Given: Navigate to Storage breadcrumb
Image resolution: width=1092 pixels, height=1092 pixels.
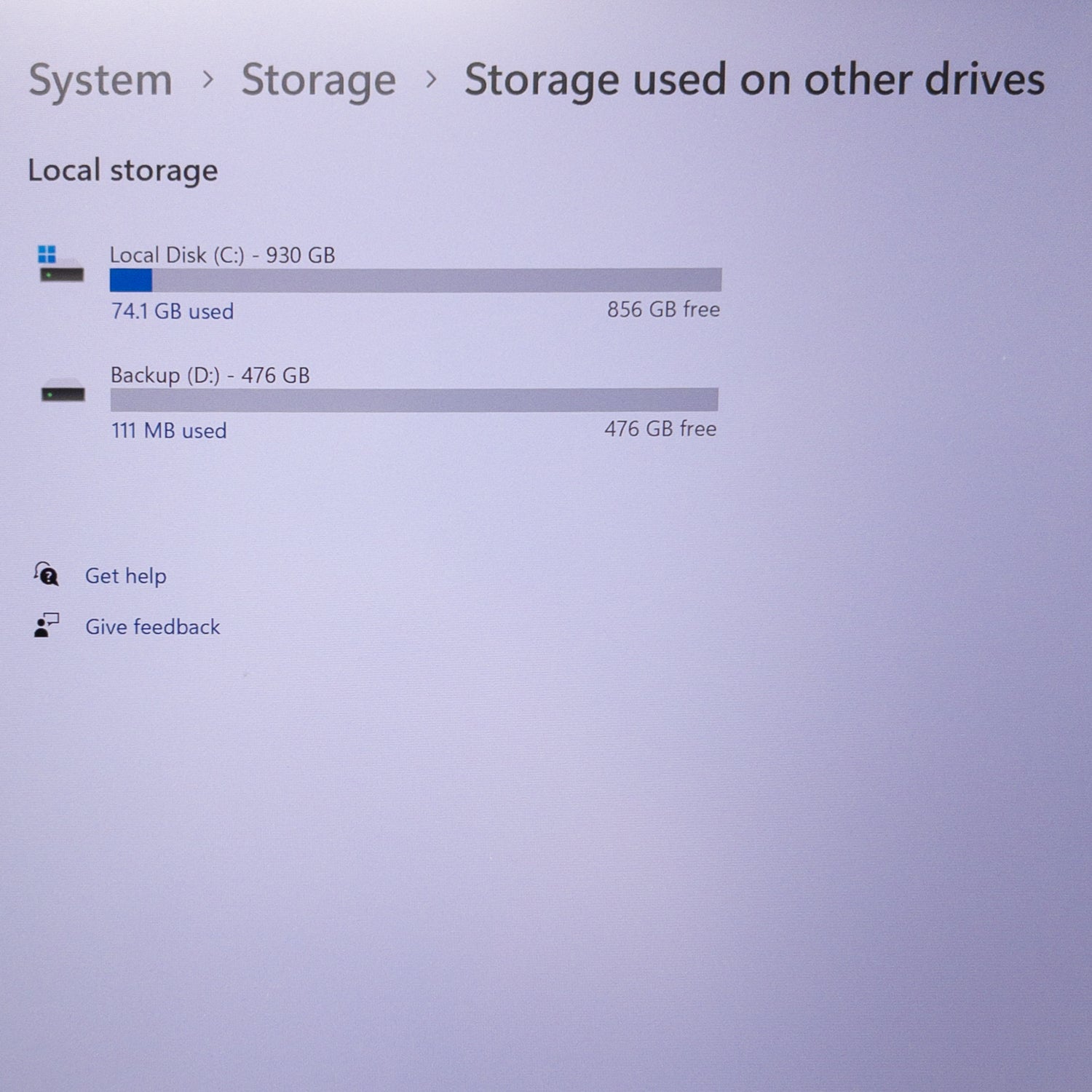Looking at the screenshot, I should tap(319, 81).
